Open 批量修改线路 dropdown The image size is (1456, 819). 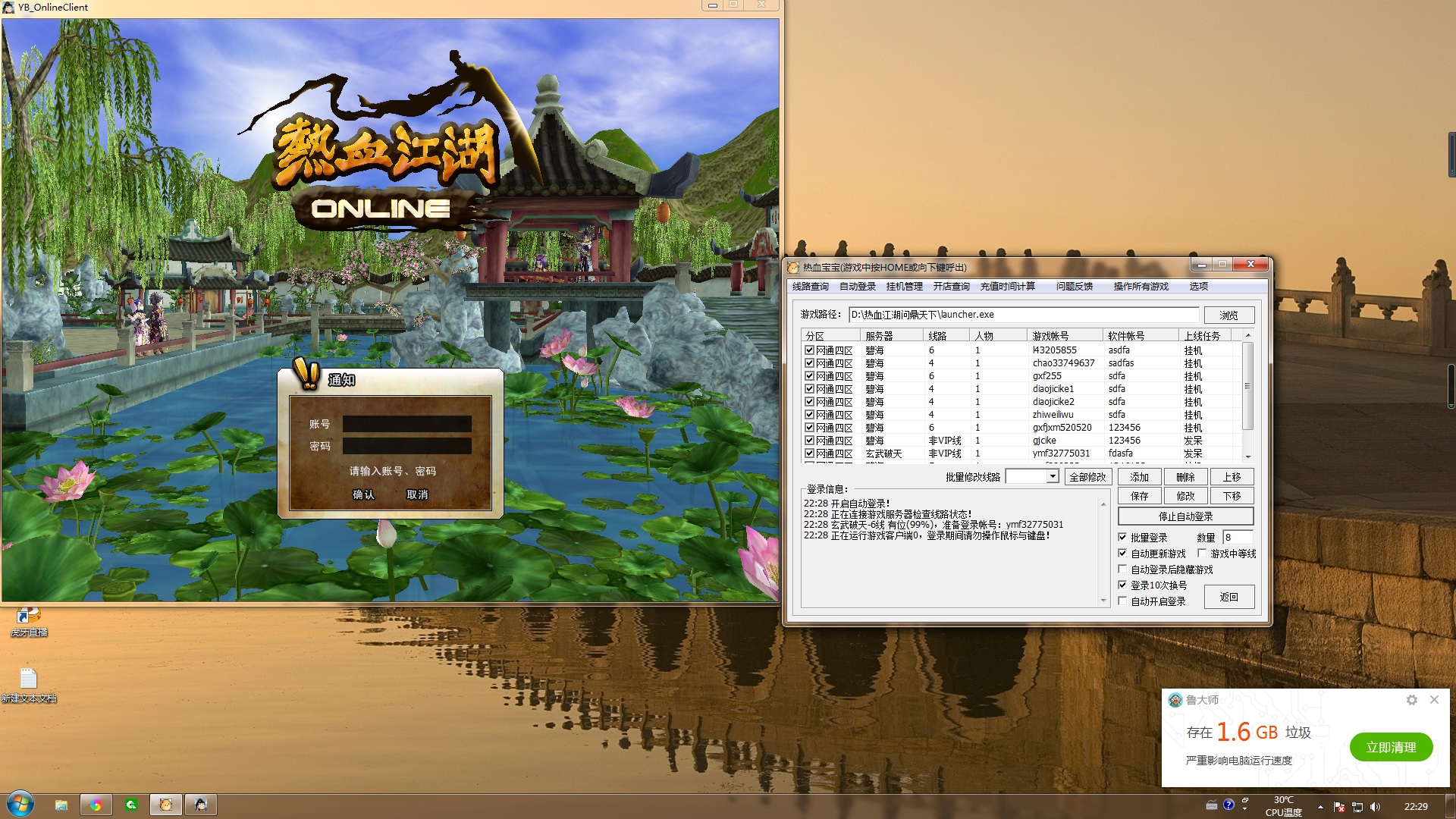1053,476
